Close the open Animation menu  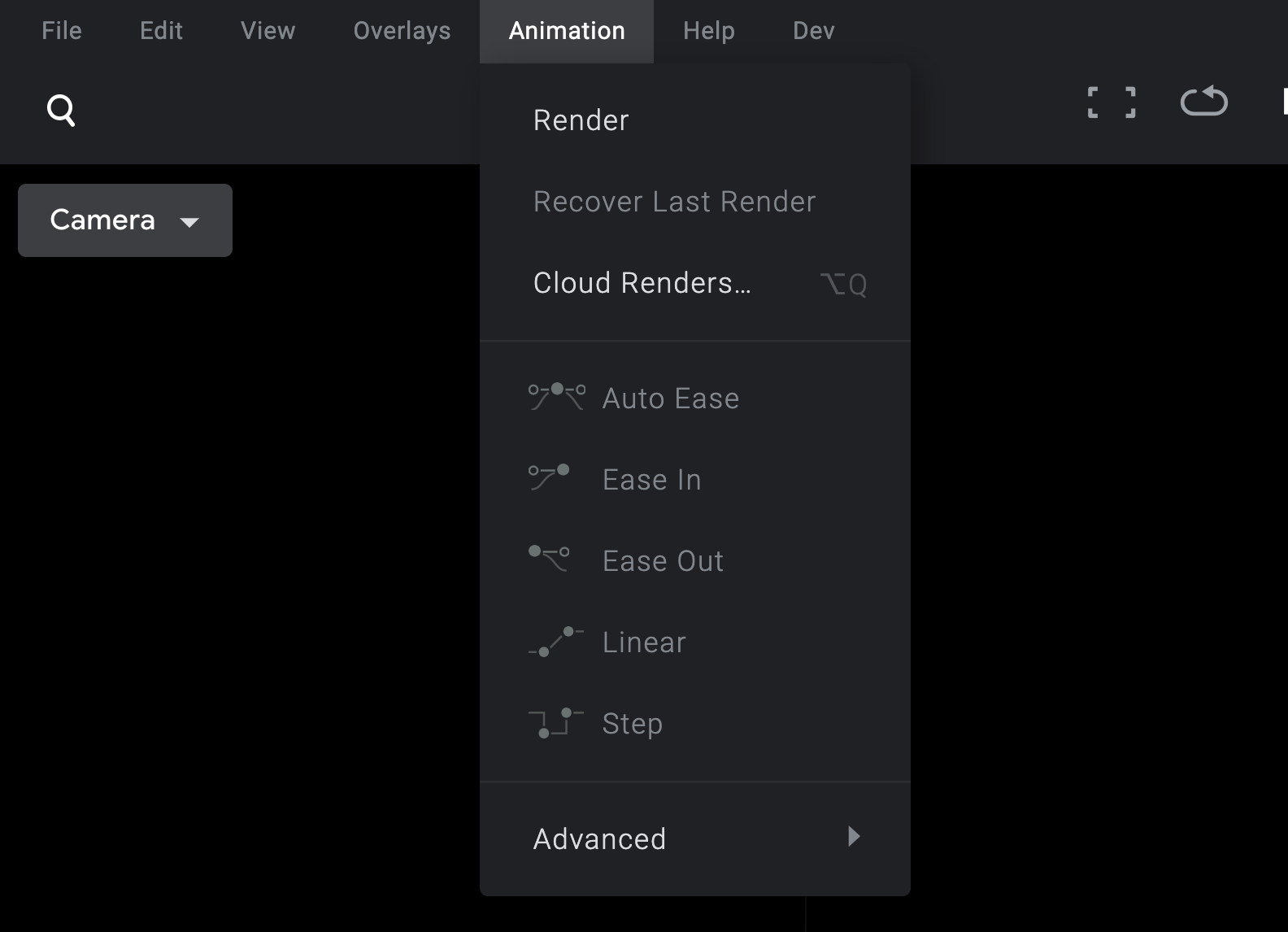click(566, 31)
